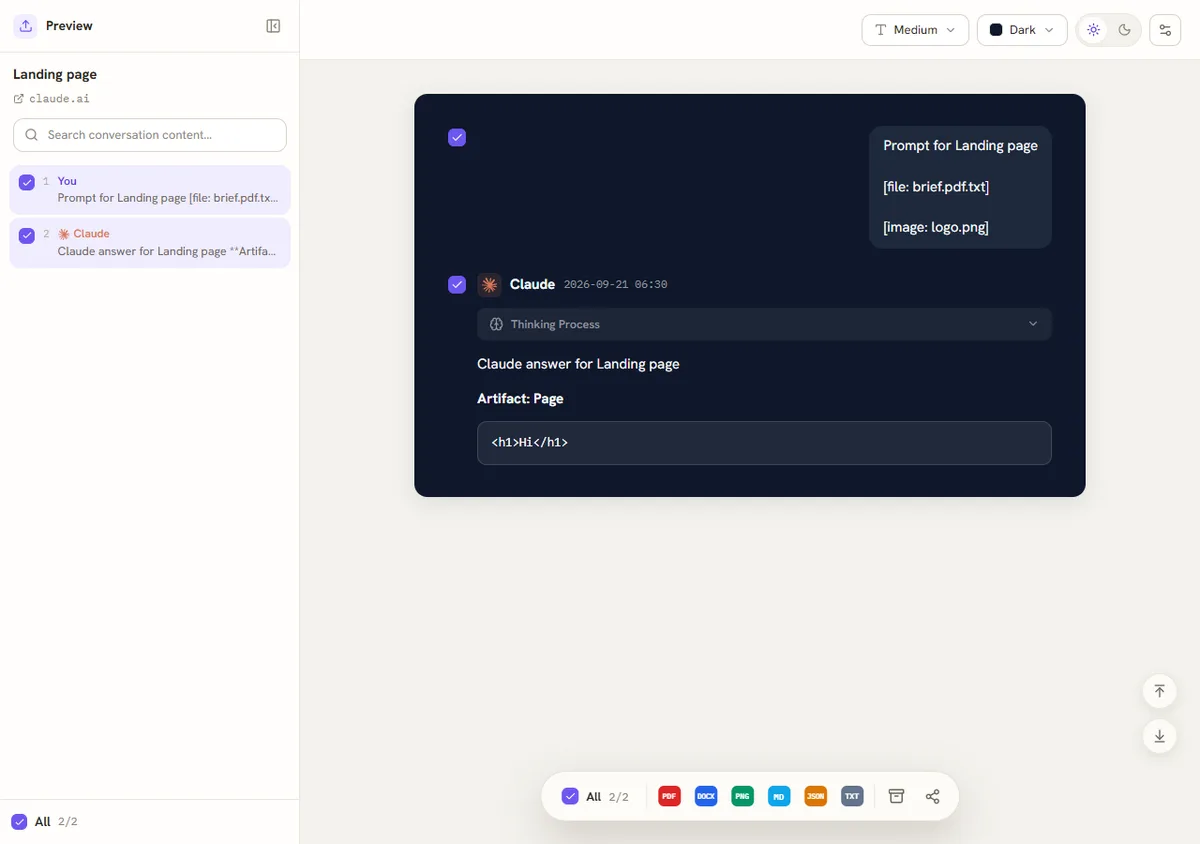Export as MD

coord(779,797)
